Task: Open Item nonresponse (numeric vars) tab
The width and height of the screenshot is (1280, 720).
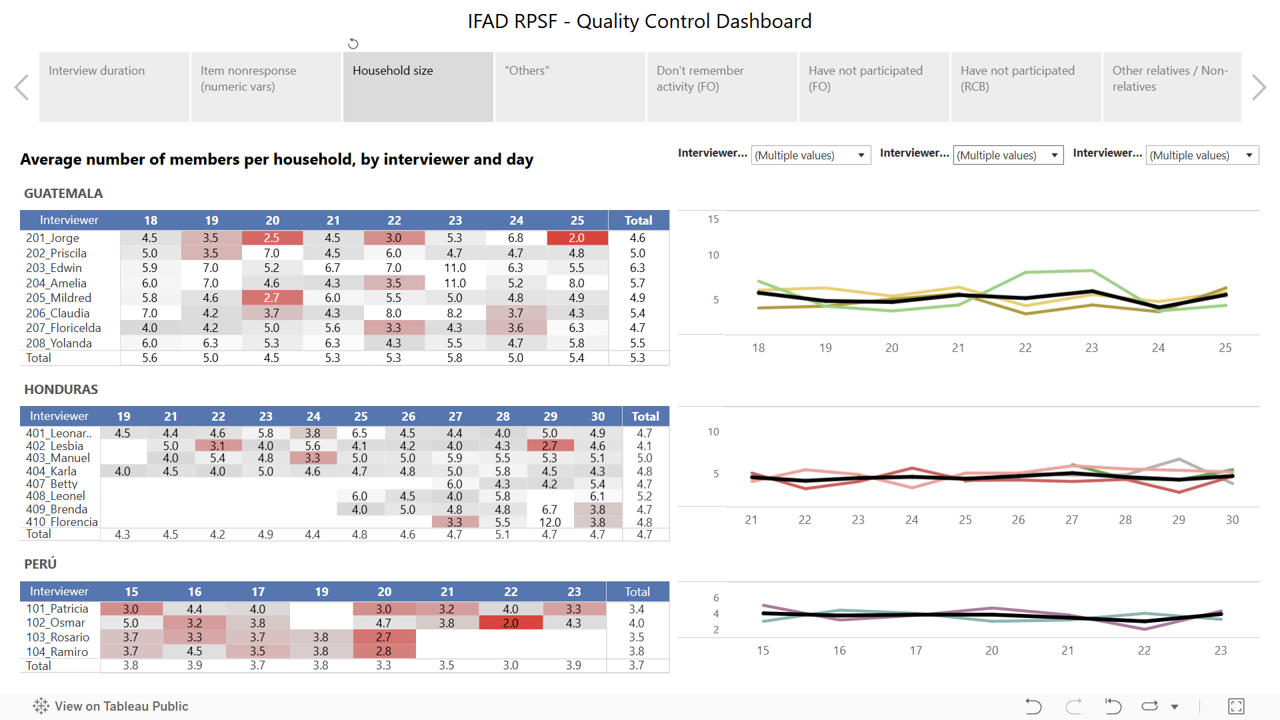Action: click(266, 87)
